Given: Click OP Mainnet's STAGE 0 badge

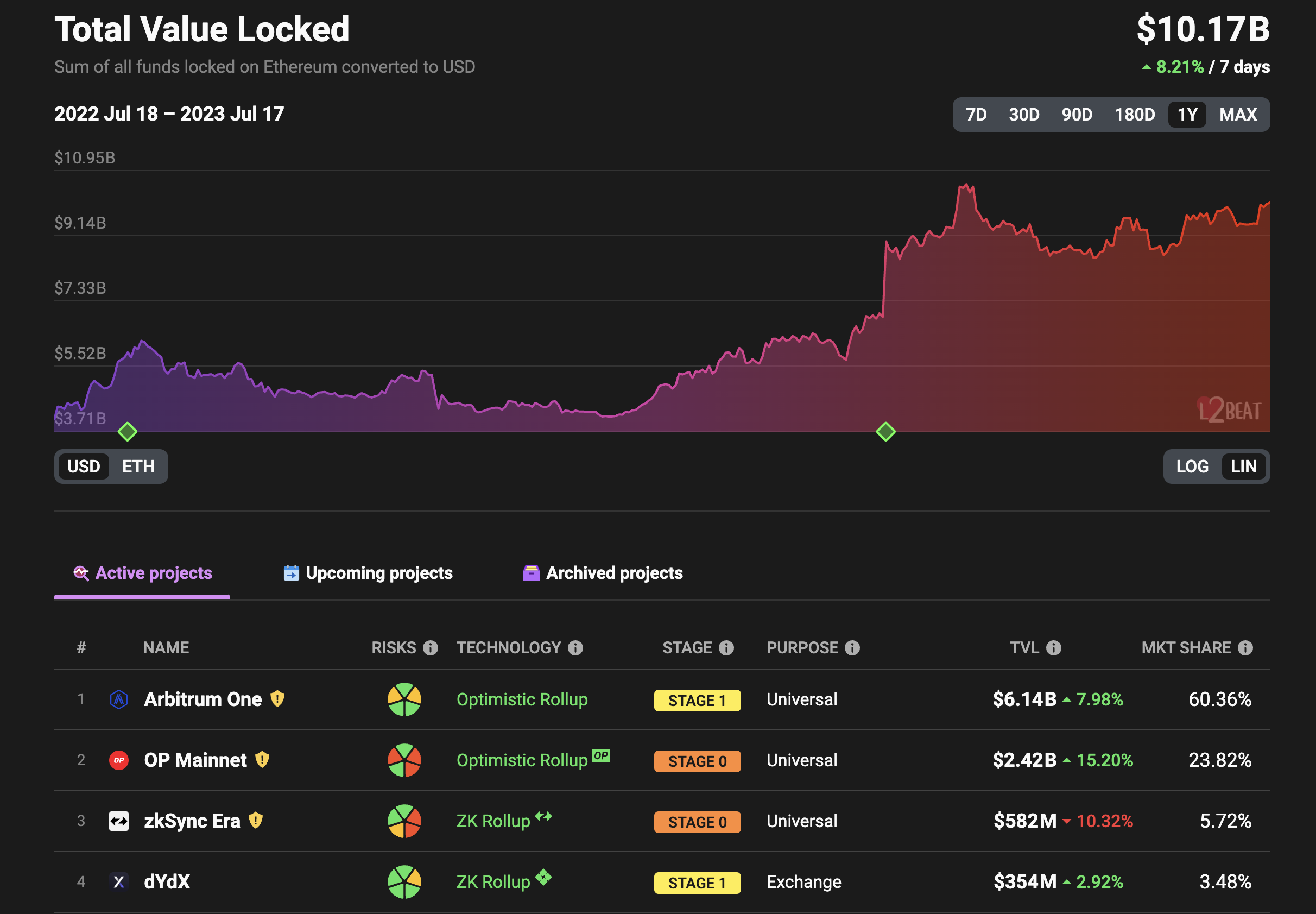Looking at the screenshot, I should tap(697, 761).
